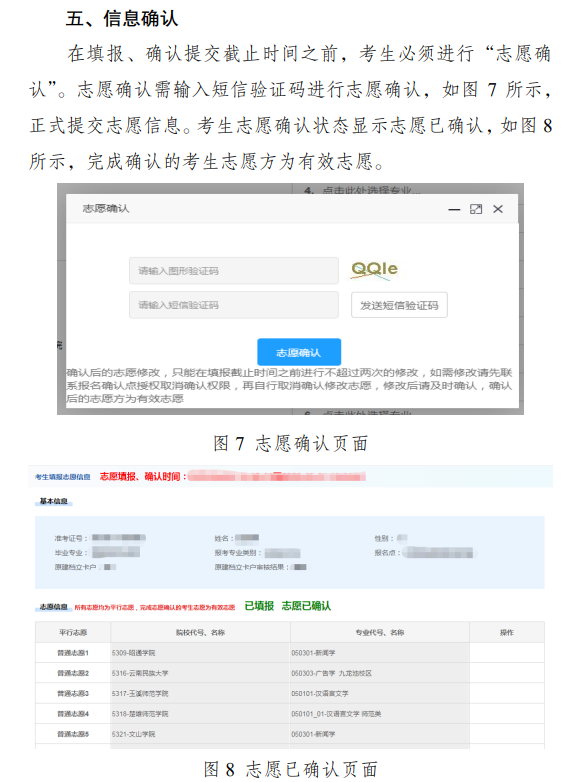Click the 操作 column header

(x=507, y=632)
